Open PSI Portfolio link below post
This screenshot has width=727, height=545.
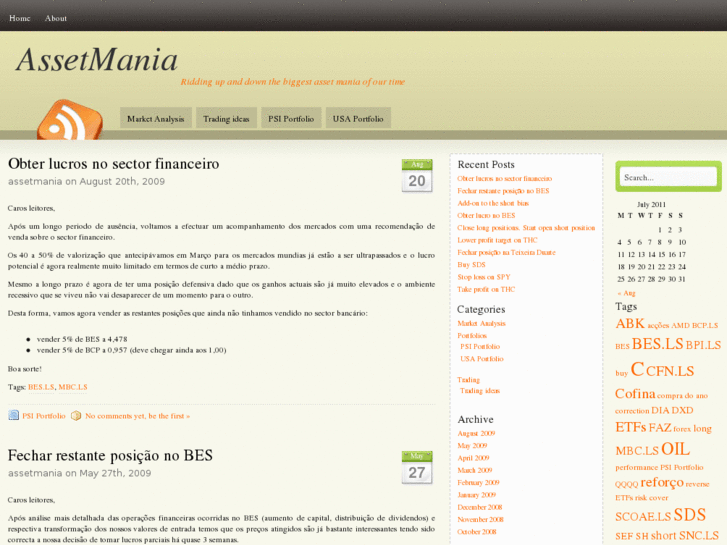(x=44, y=416)
